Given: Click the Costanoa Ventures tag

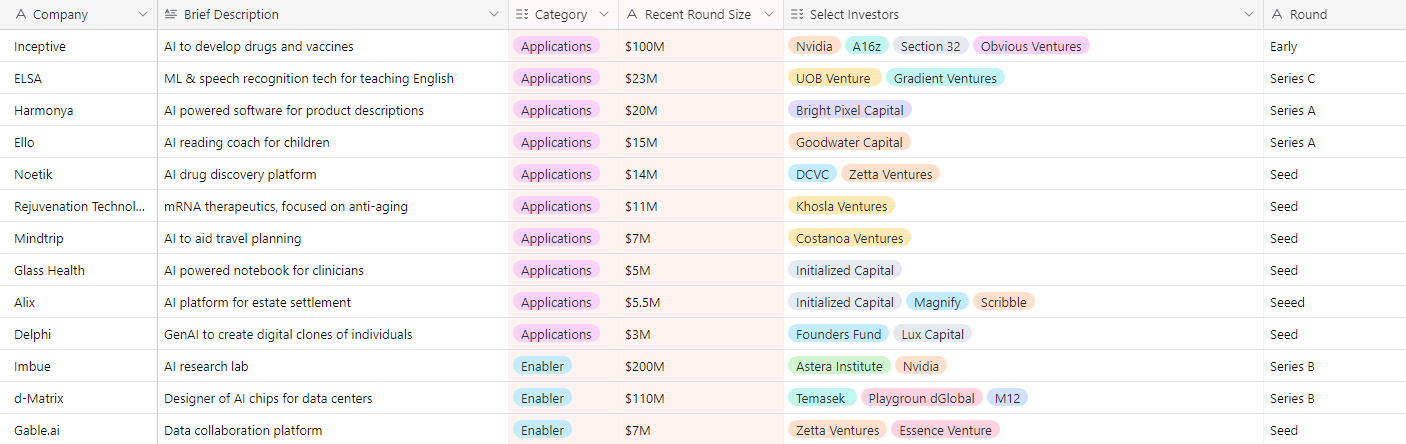Looking at the screenshot, I should click(x=849, y=238).
